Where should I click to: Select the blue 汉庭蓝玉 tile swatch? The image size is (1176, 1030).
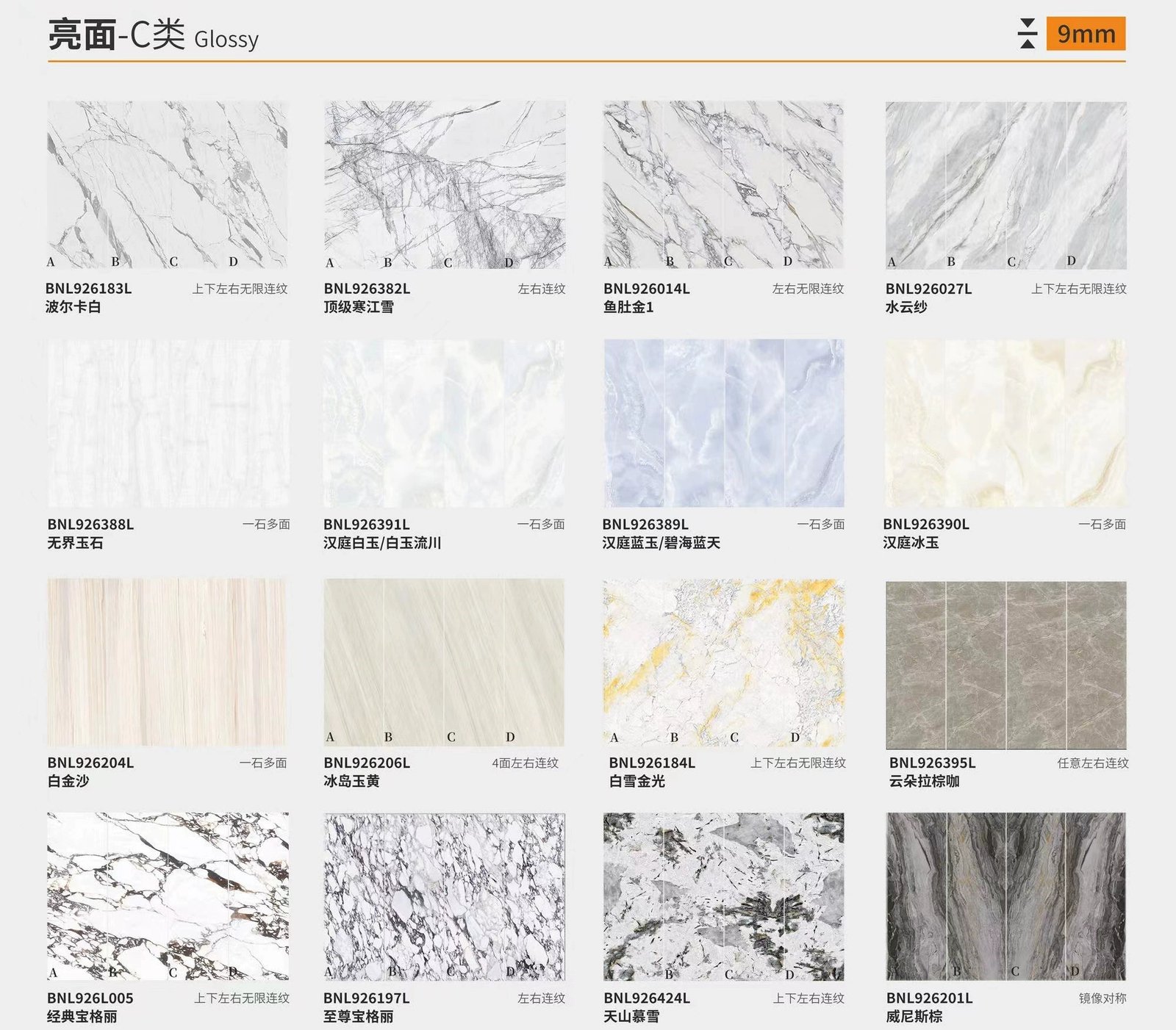click(x=723, y=423)
